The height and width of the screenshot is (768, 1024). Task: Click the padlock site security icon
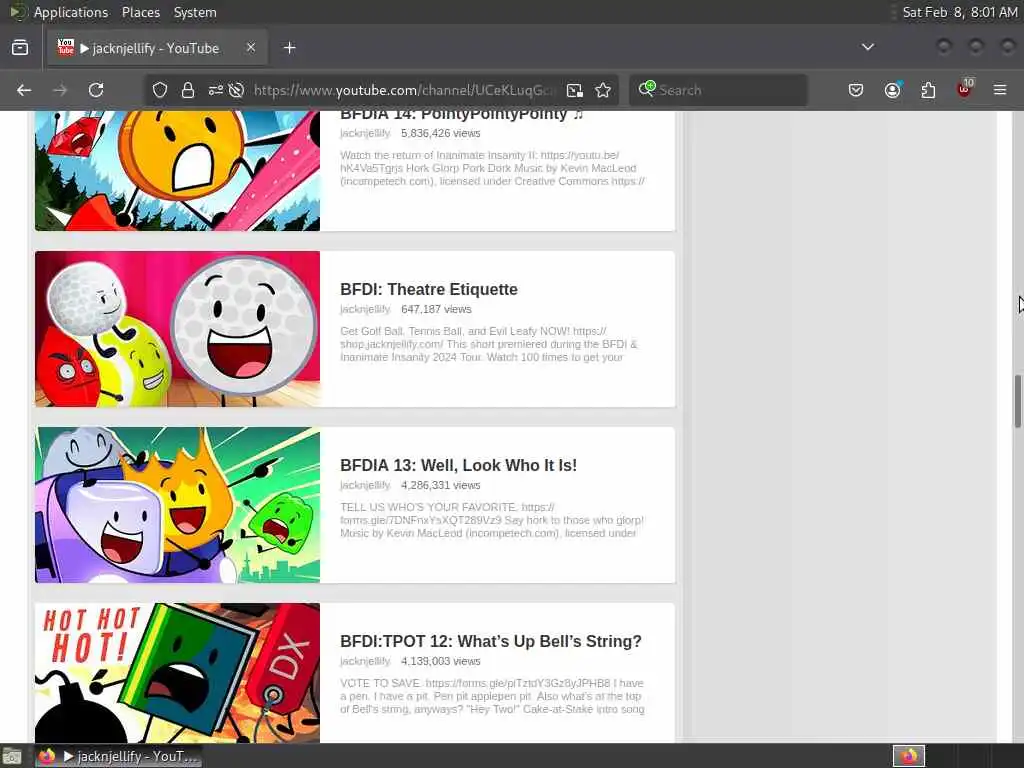click(x=188, y=90)
